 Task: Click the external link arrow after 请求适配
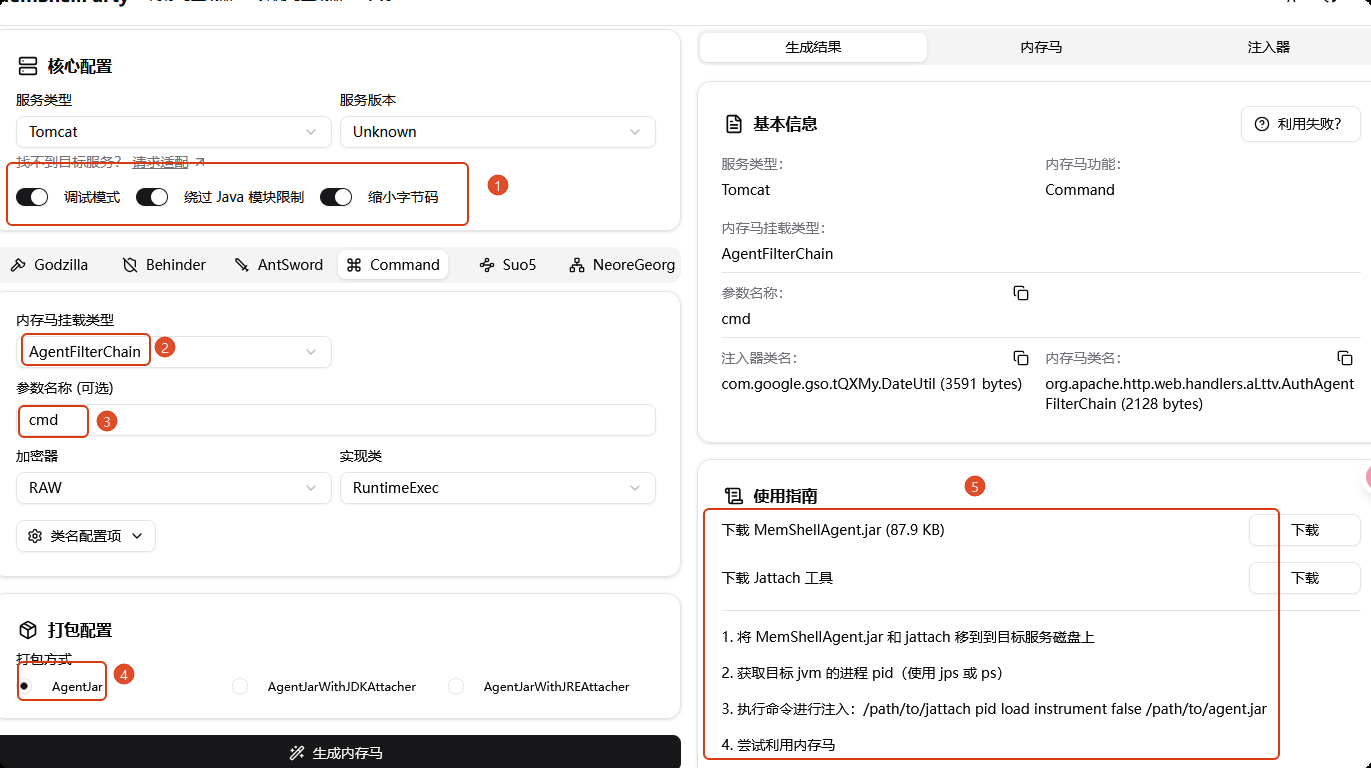[x=200, y=162]
